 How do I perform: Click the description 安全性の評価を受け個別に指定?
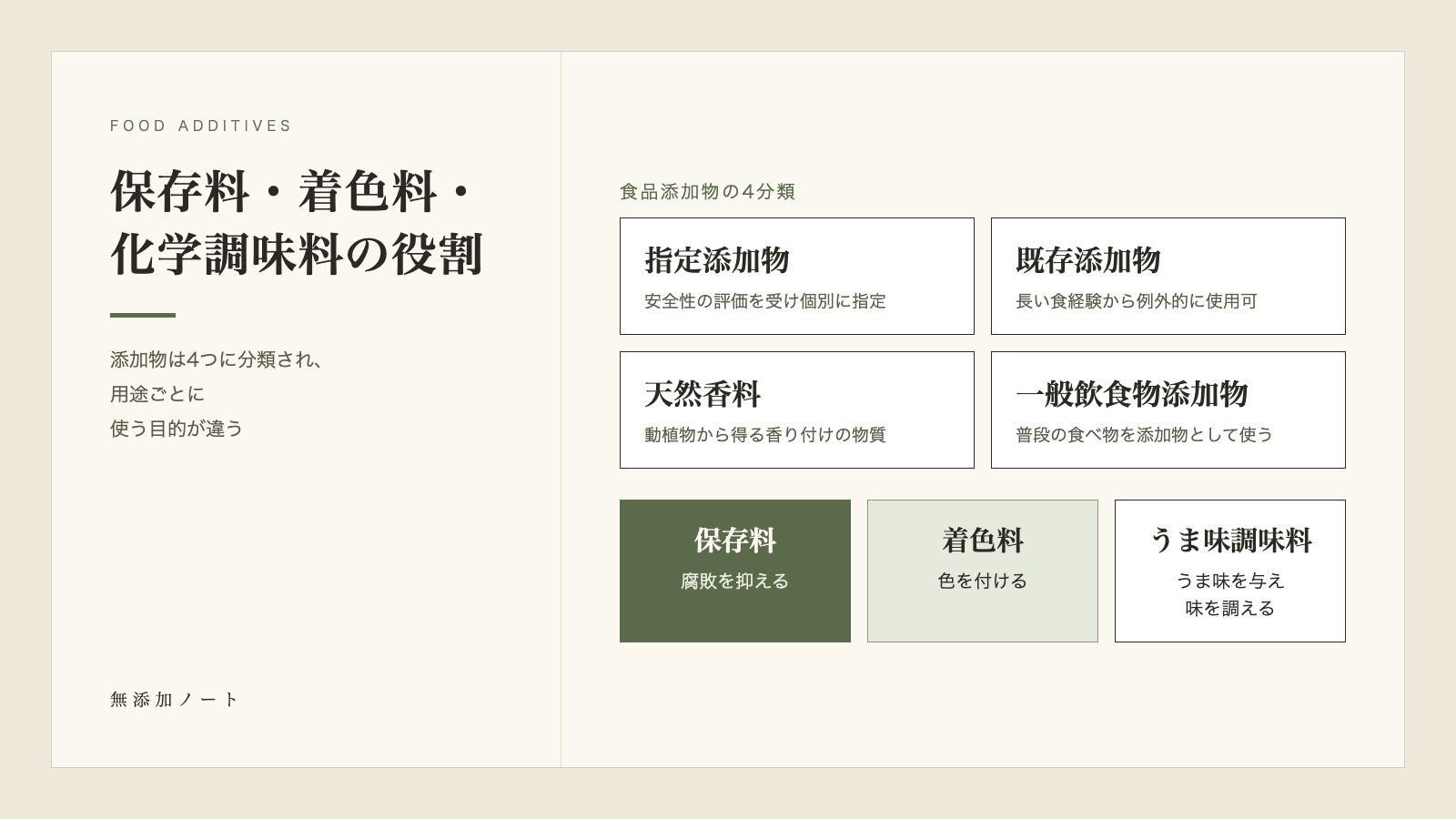coord(765,301)
